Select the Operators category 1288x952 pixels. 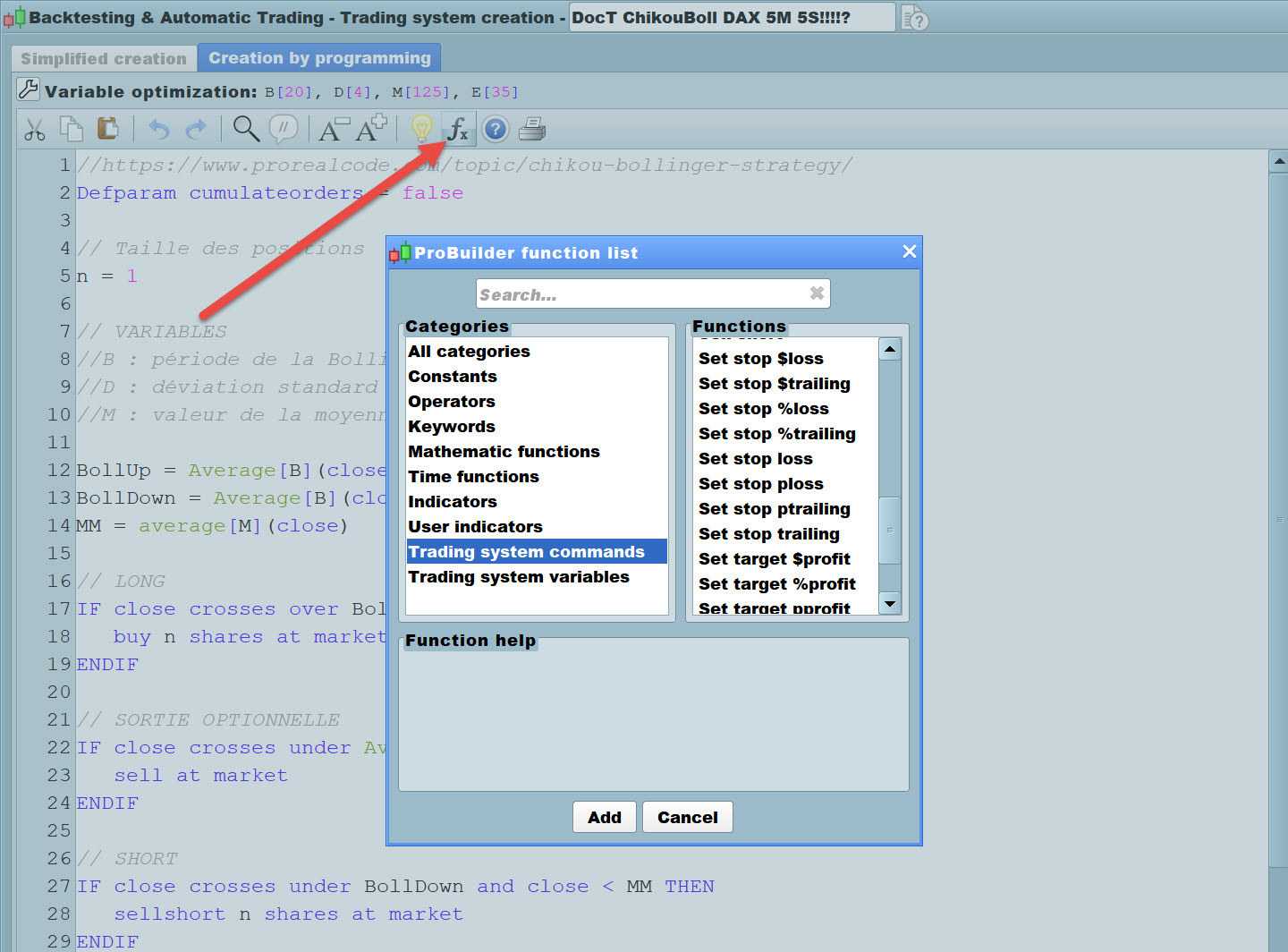[x=537, y=402]
